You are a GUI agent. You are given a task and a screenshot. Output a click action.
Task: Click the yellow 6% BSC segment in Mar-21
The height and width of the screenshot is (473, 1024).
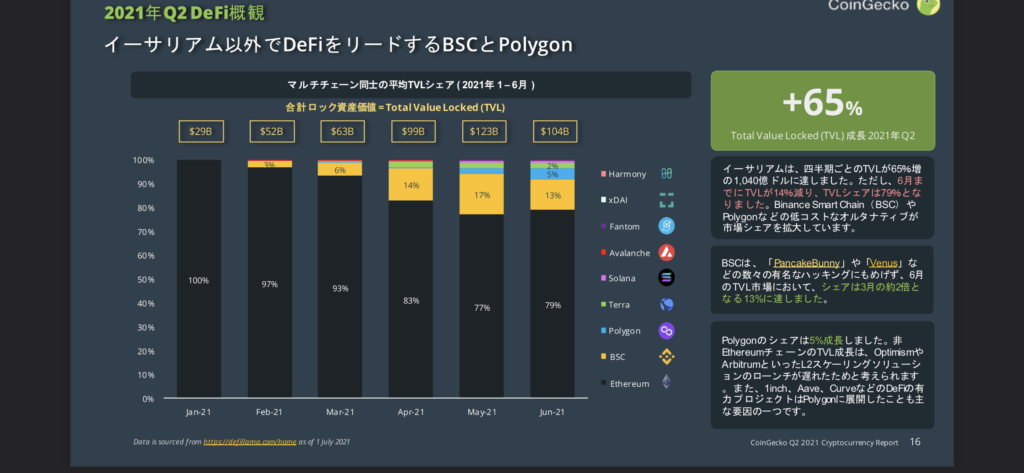[340, 170]
